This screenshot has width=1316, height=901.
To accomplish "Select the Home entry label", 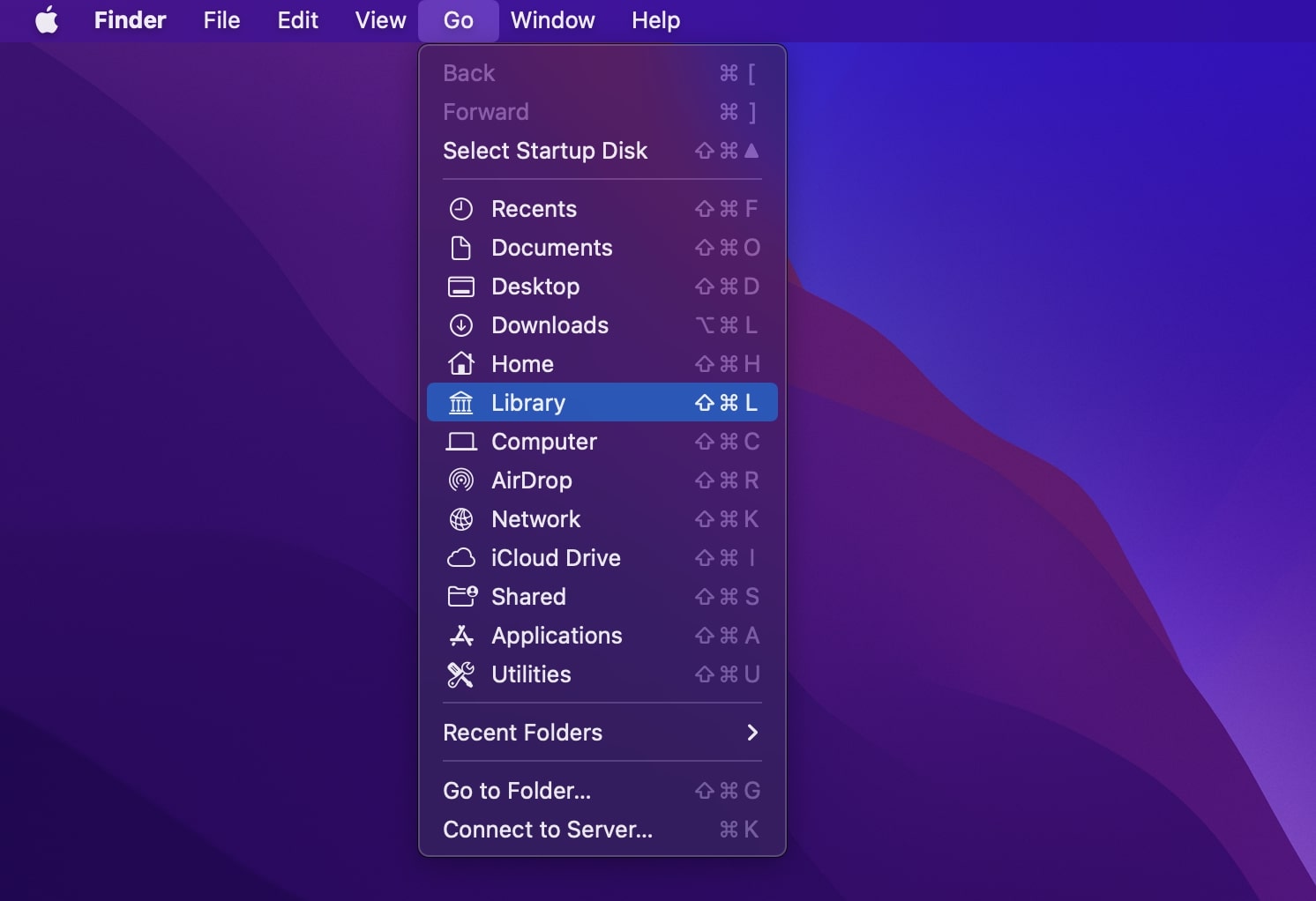I will (x=522, y=364).
